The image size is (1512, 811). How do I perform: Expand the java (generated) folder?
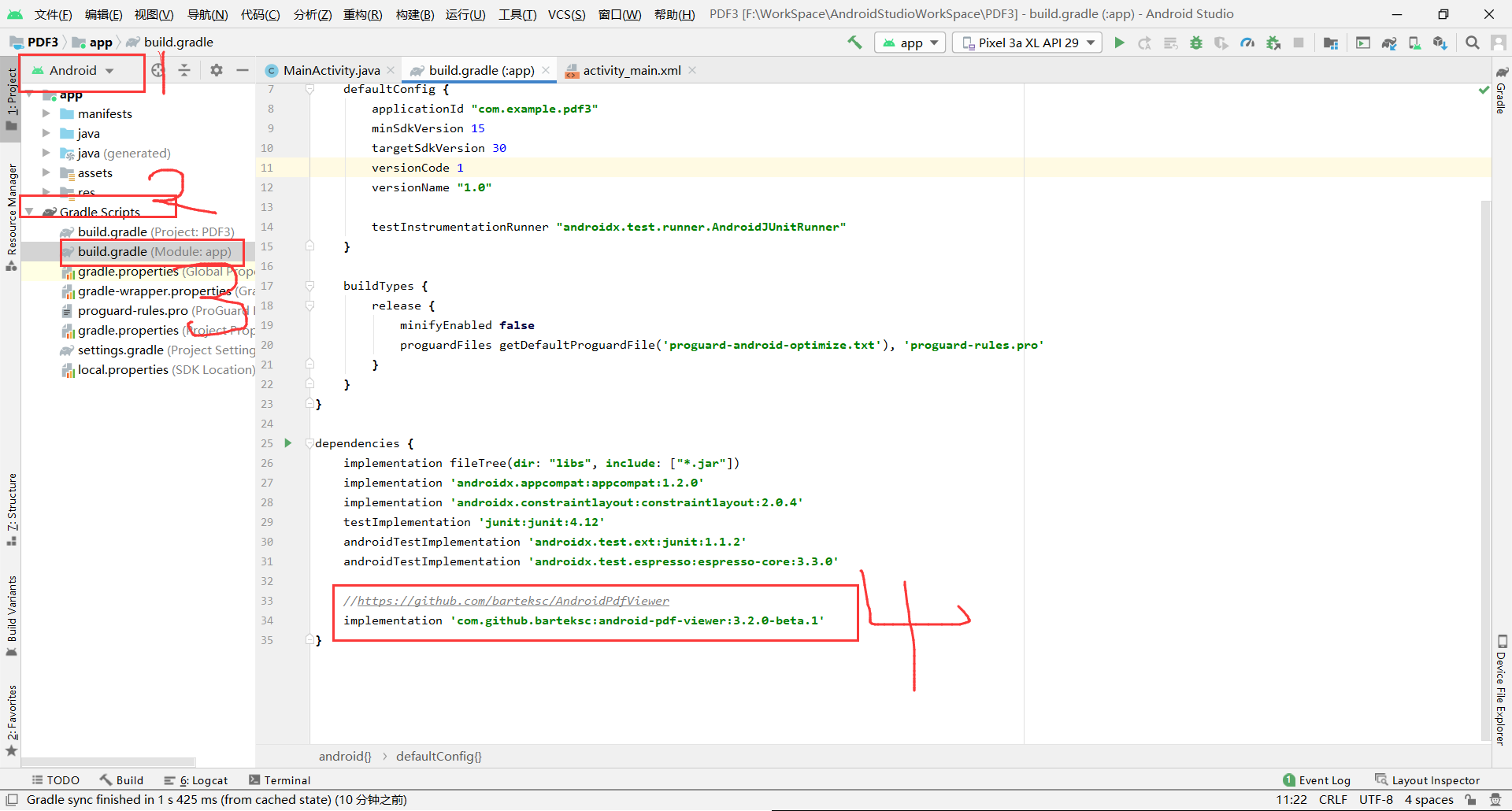(x=46, y=153)
